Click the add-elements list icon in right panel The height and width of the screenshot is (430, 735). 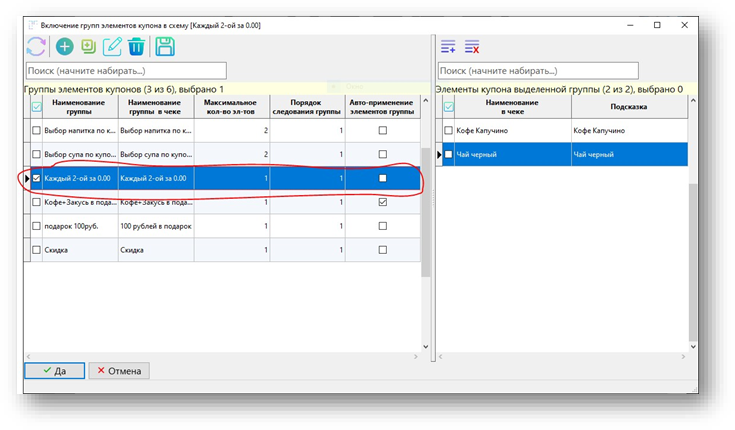point(448,46)
